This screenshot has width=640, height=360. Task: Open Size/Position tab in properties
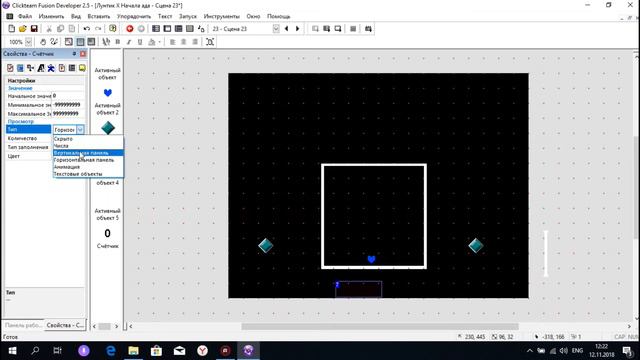[30, 68]
